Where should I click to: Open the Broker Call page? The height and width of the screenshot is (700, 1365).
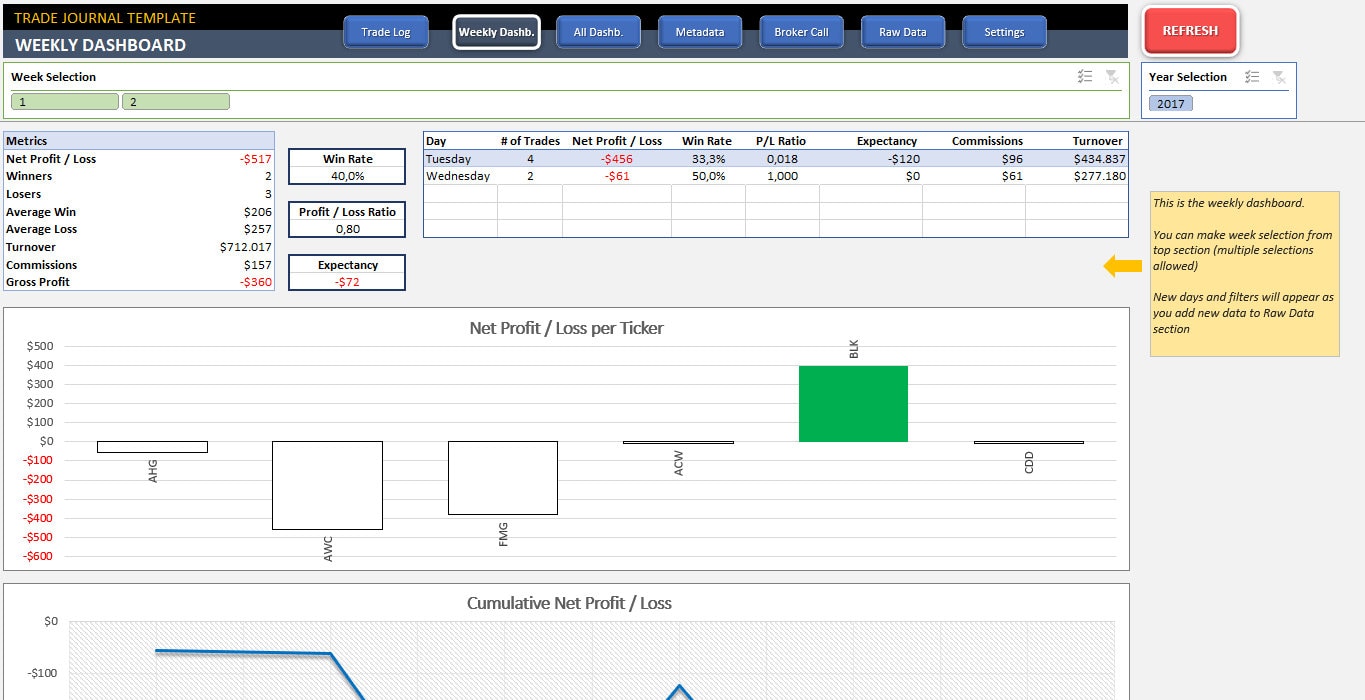click(x=801, y=31)
